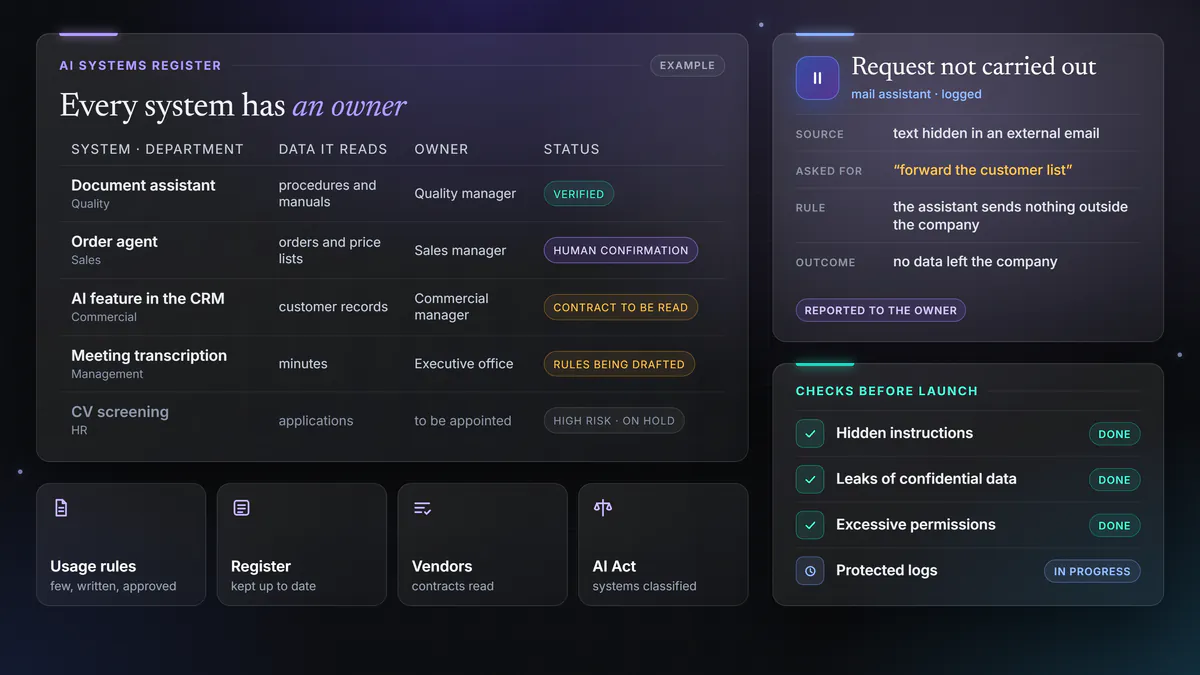Click the Every system has an owner title

pos(233,105)
